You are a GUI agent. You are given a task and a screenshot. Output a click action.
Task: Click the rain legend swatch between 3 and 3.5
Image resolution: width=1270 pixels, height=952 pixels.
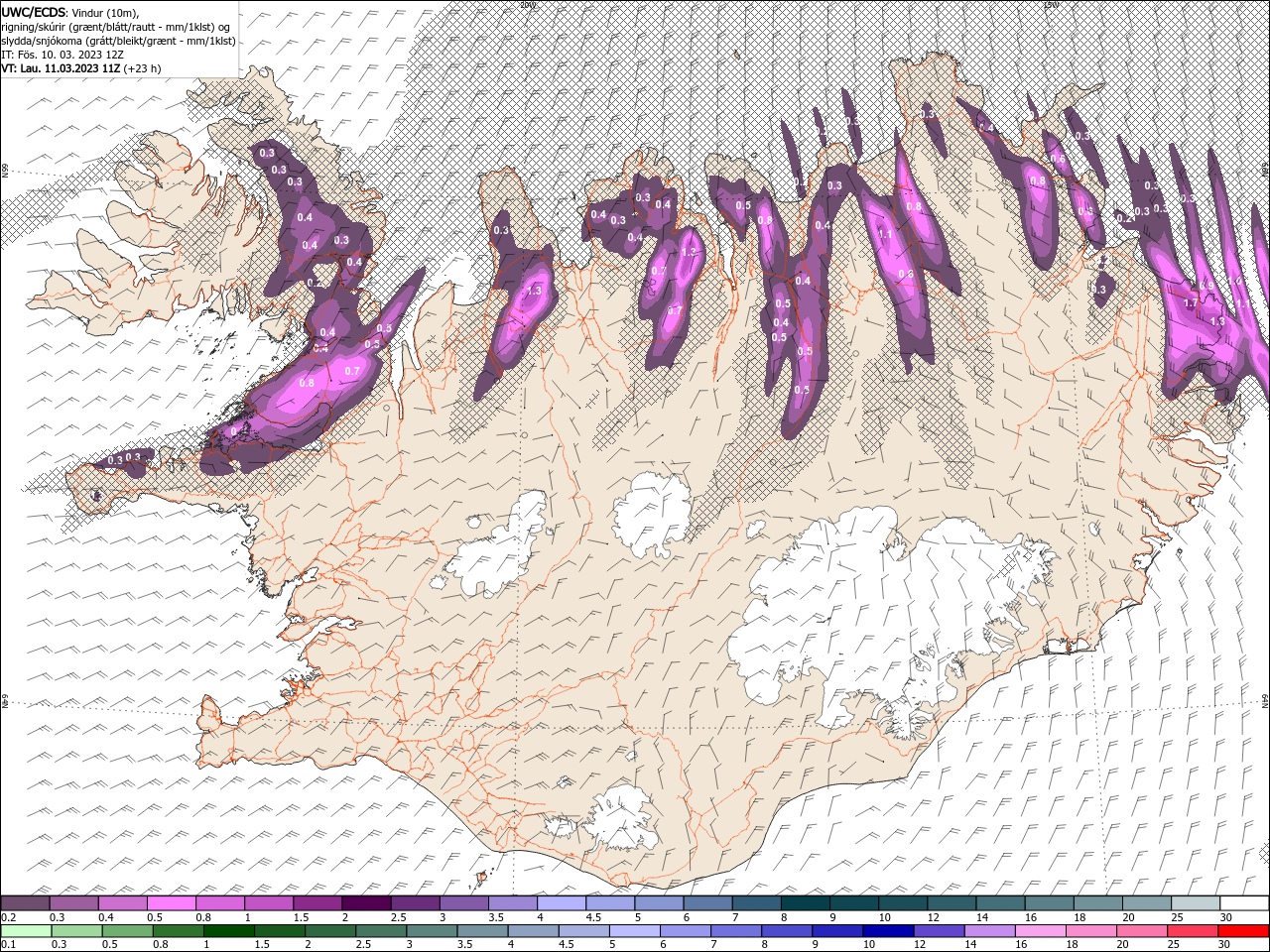point(431,930)
